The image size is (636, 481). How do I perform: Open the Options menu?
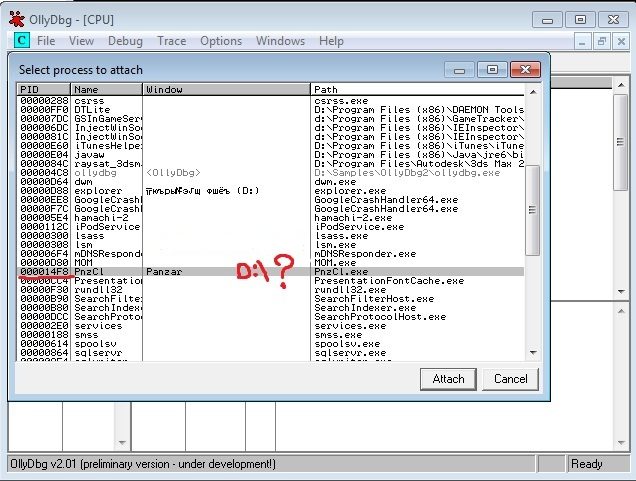point(221,41)
